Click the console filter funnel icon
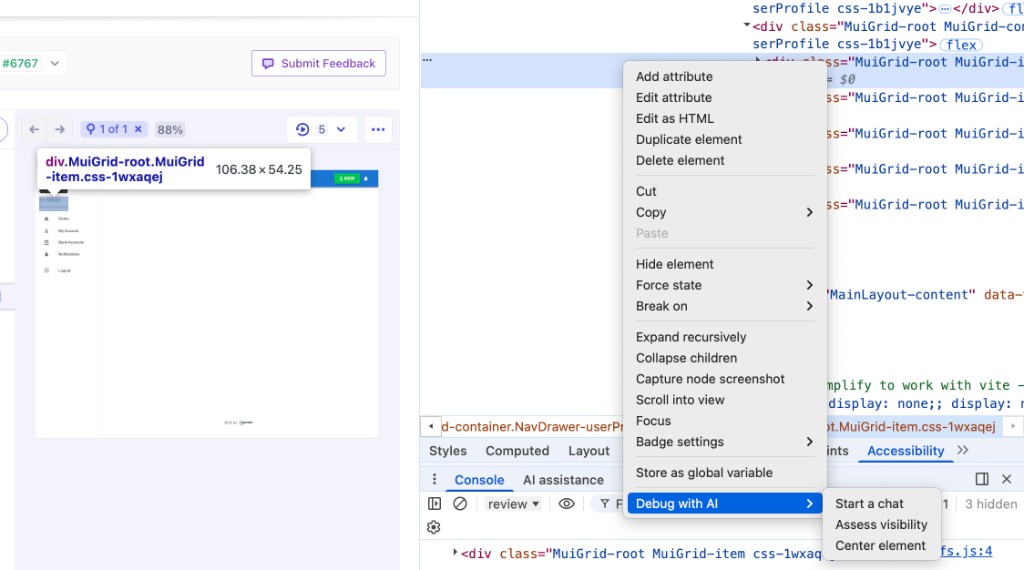This screenshot has width=1024, height=570. tap(605, 503)
